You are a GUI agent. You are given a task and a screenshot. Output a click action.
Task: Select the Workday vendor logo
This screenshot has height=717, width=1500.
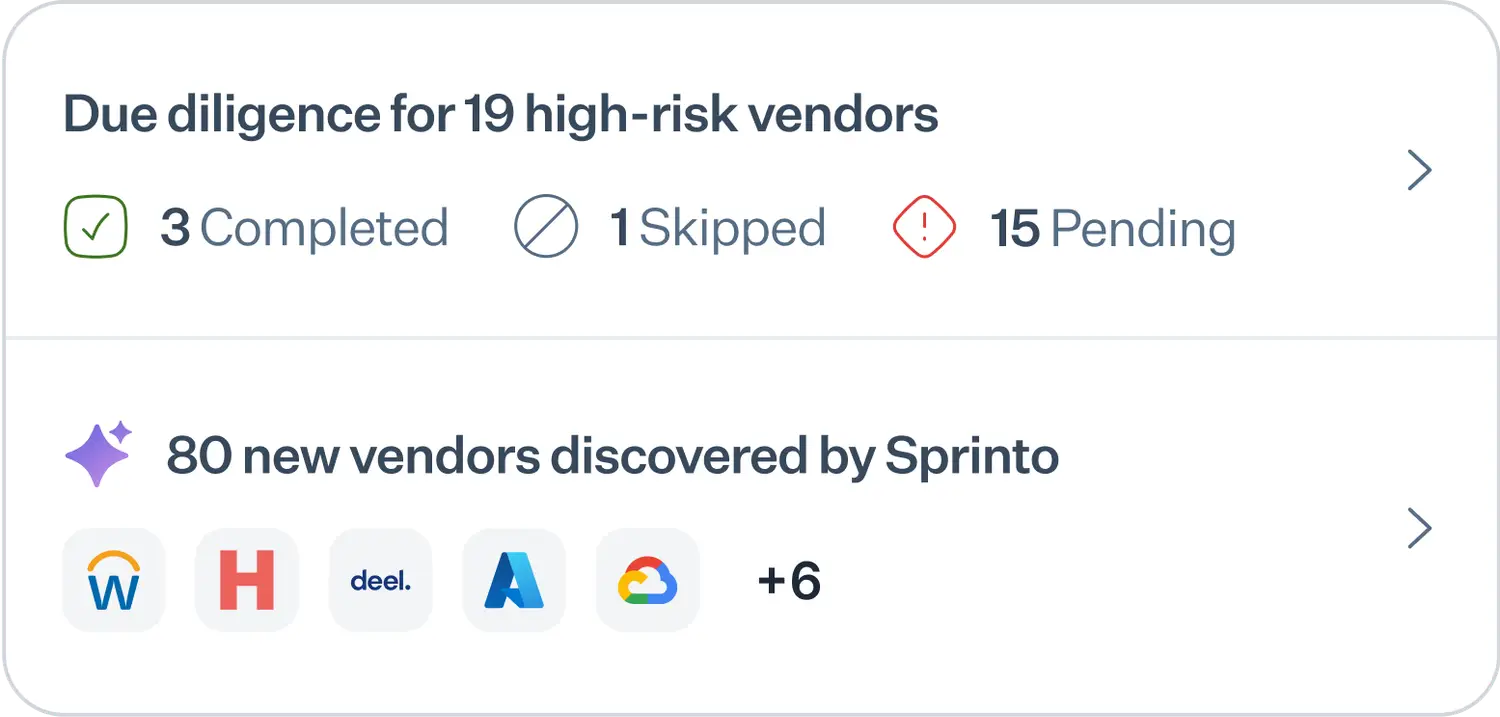coord(113,580)
